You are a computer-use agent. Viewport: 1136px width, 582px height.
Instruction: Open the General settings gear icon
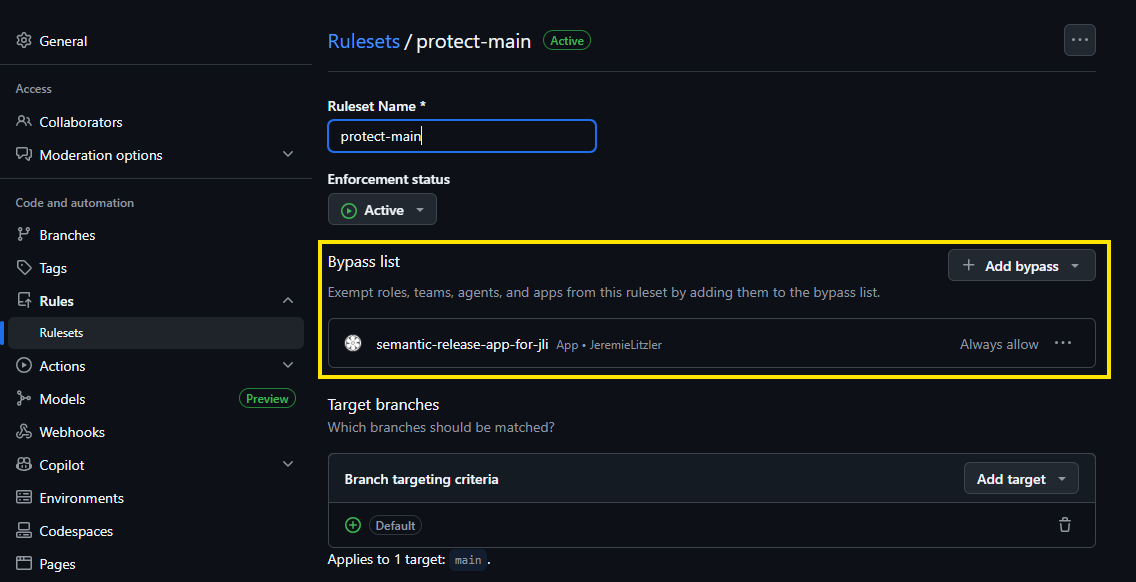tap(22, 41)
